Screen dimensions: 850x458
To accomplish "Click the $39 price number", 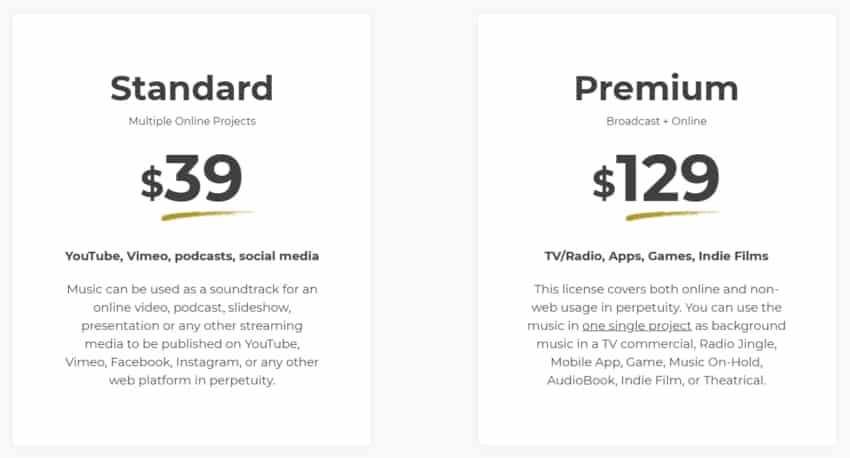I will (204, 180).
